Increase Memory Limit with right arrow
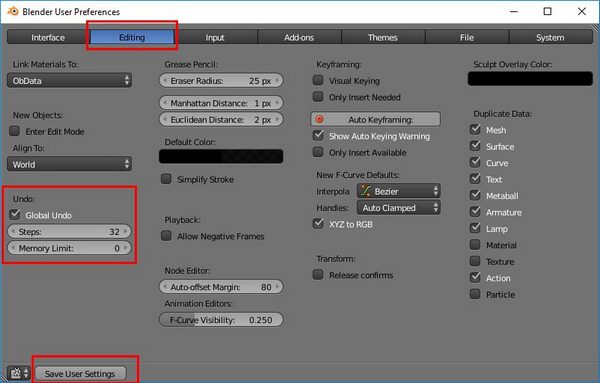600x383 pixels. pyautogui.click(x=126, y=248)
